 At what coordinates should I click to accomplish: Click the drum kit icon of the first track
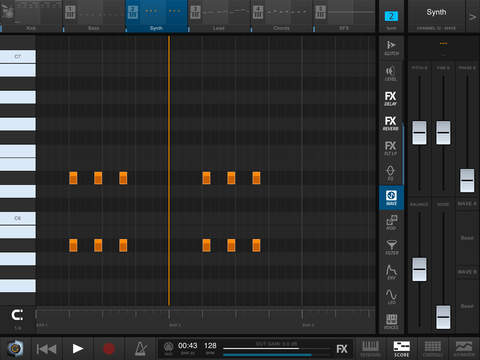click(7, 12)
